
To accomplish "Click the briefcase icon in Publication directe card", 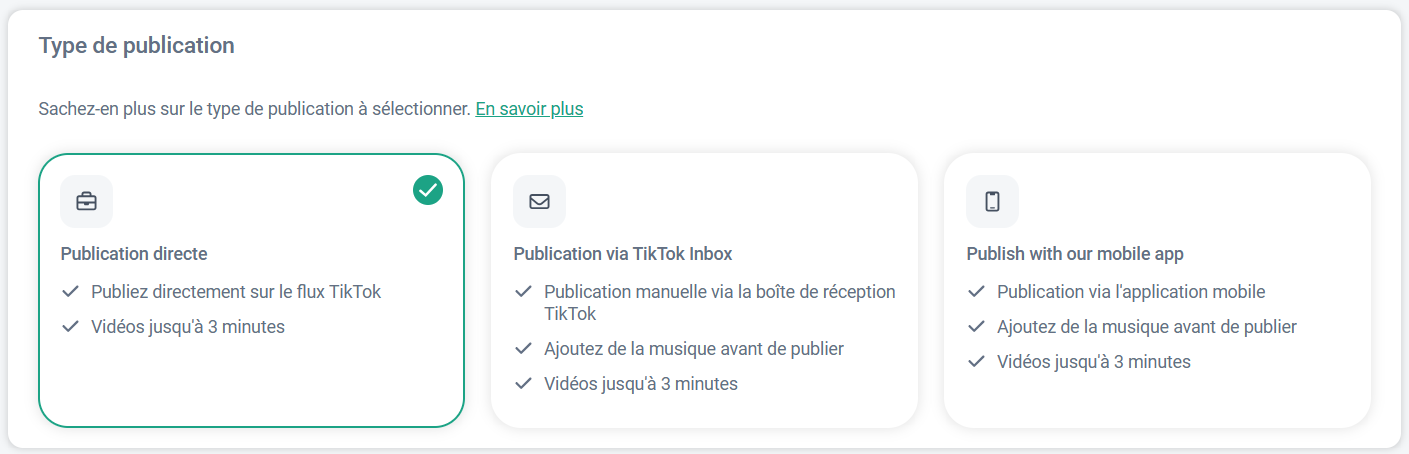I will [x=86, y=201].
